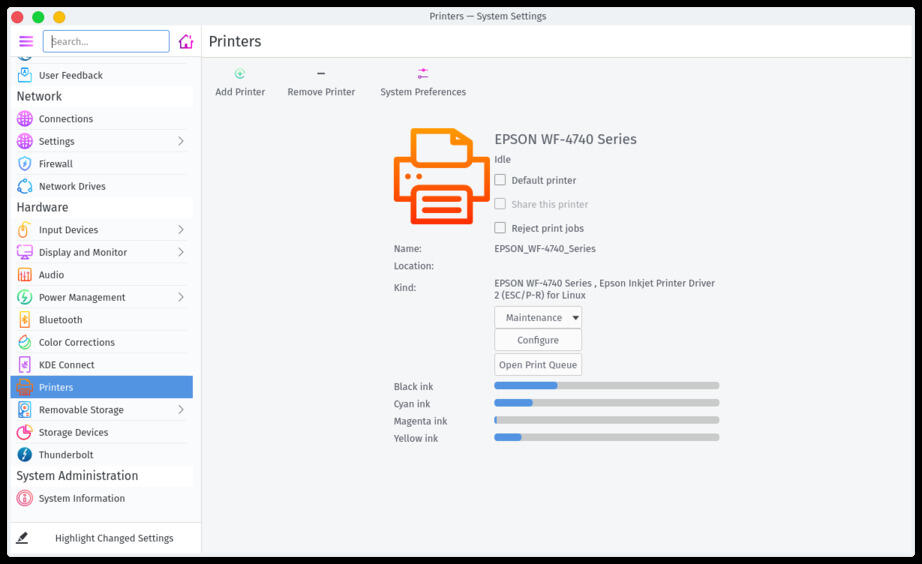Click the Thunderbolt icon in sidebar
The image size is (922, 564).
pos(25,455)
